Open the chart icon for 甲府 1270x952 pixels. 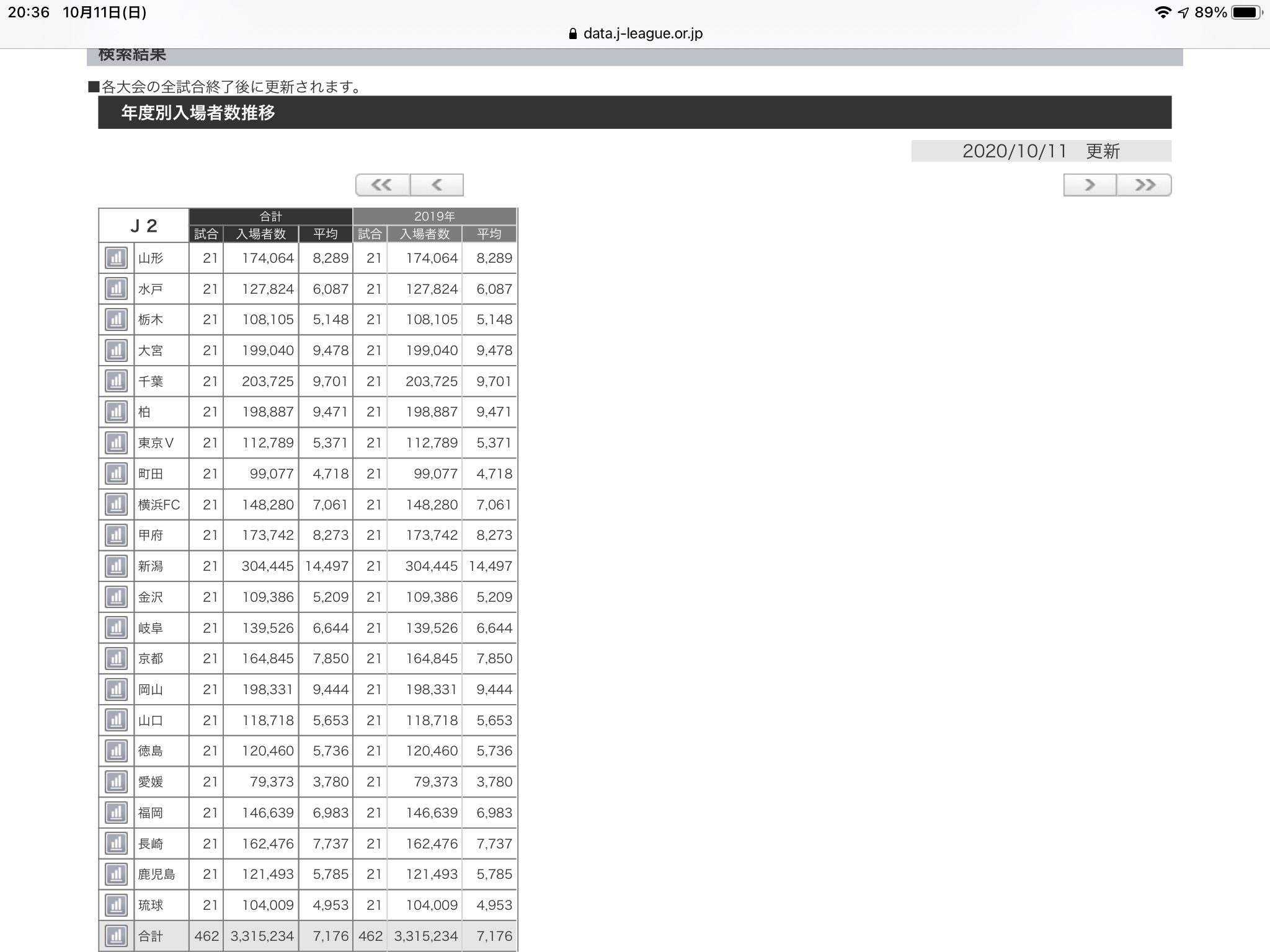[116, 535]
